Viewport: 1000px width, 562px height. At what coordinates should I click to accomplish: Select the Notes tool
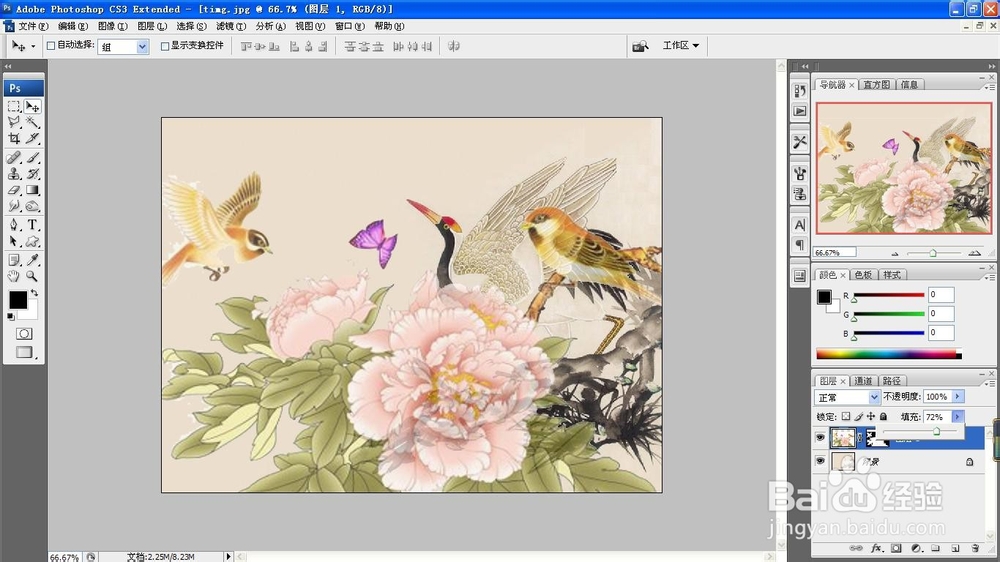[14, 260]
